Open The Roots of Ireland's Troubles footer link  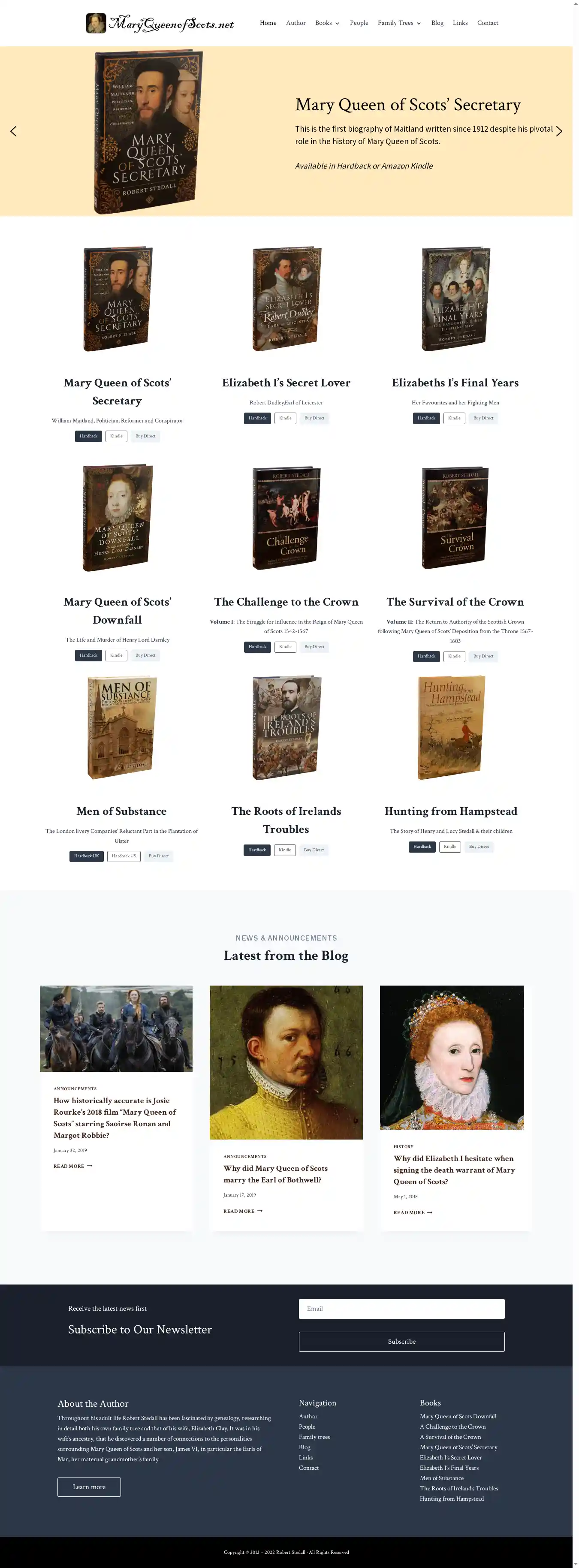coord(458,1488)
